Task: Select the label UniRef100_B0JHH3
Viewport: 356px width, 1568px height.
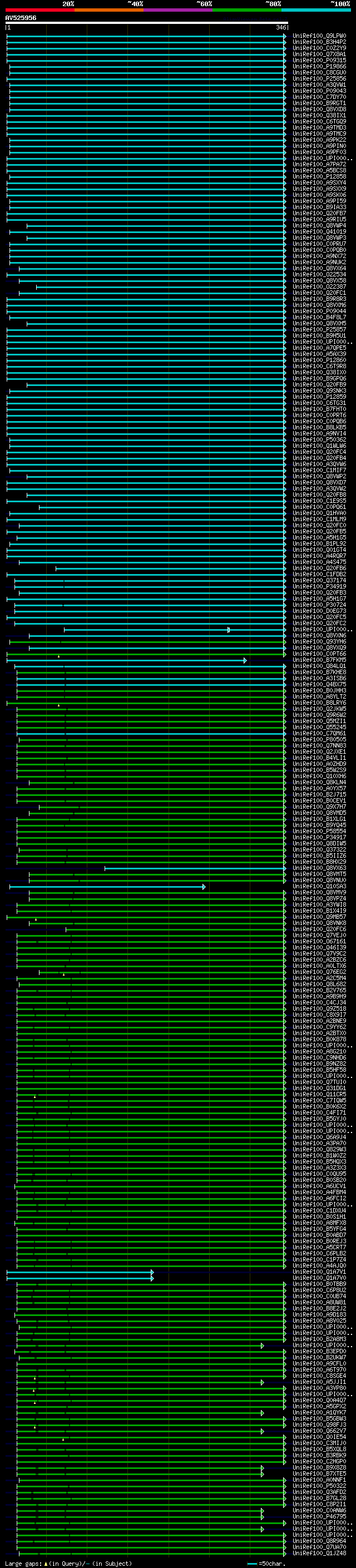Action: click(319, 690)
